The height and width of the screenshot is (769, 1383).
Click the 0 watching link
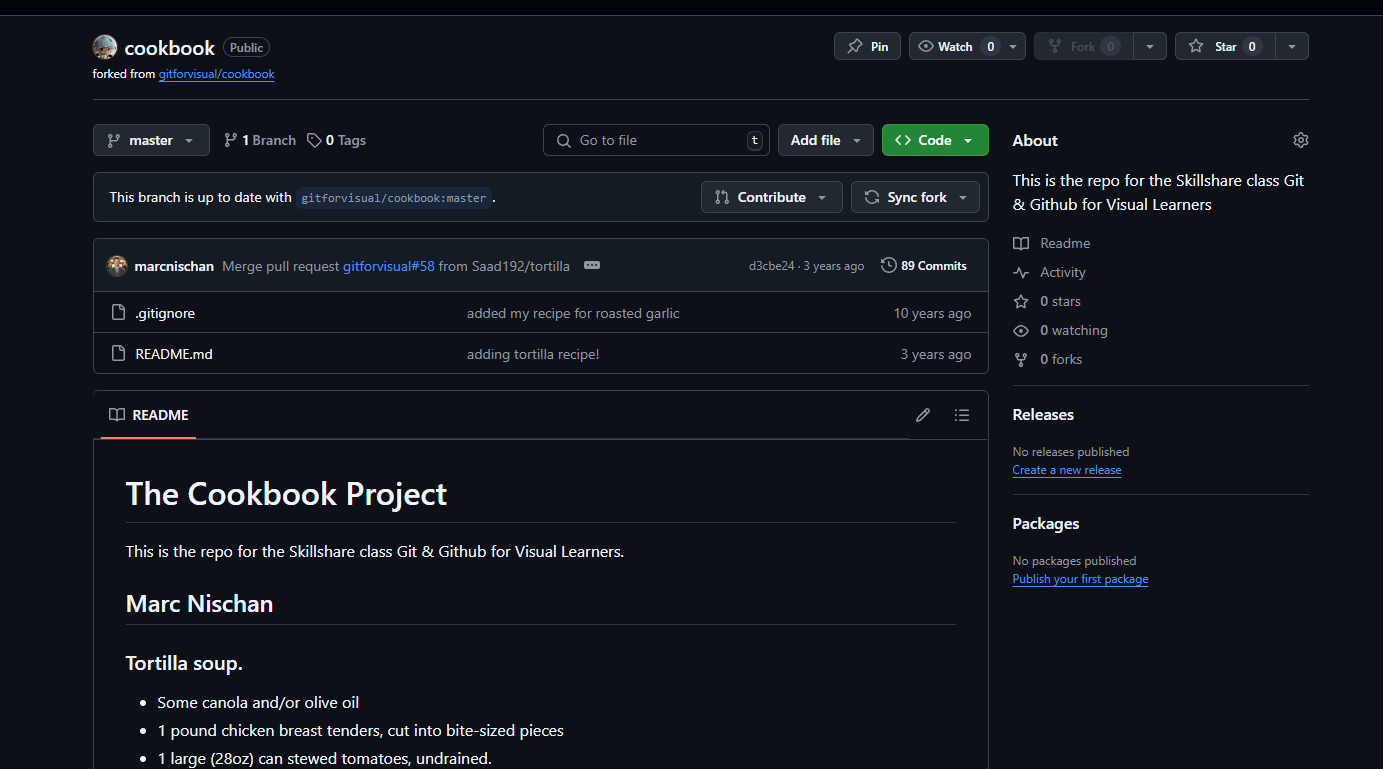[1061, 330]
